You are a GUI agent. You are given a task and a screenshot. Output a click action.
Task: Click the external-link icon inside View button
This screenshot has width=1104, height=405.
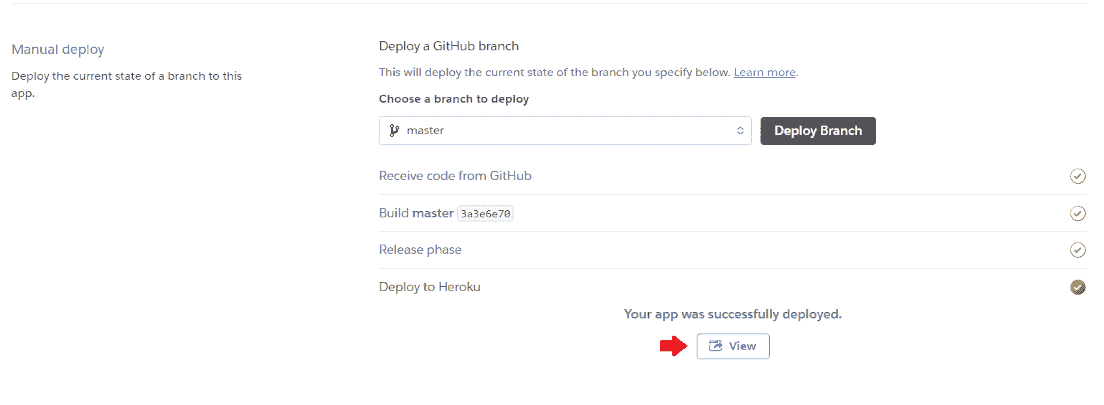pos(715,346)
